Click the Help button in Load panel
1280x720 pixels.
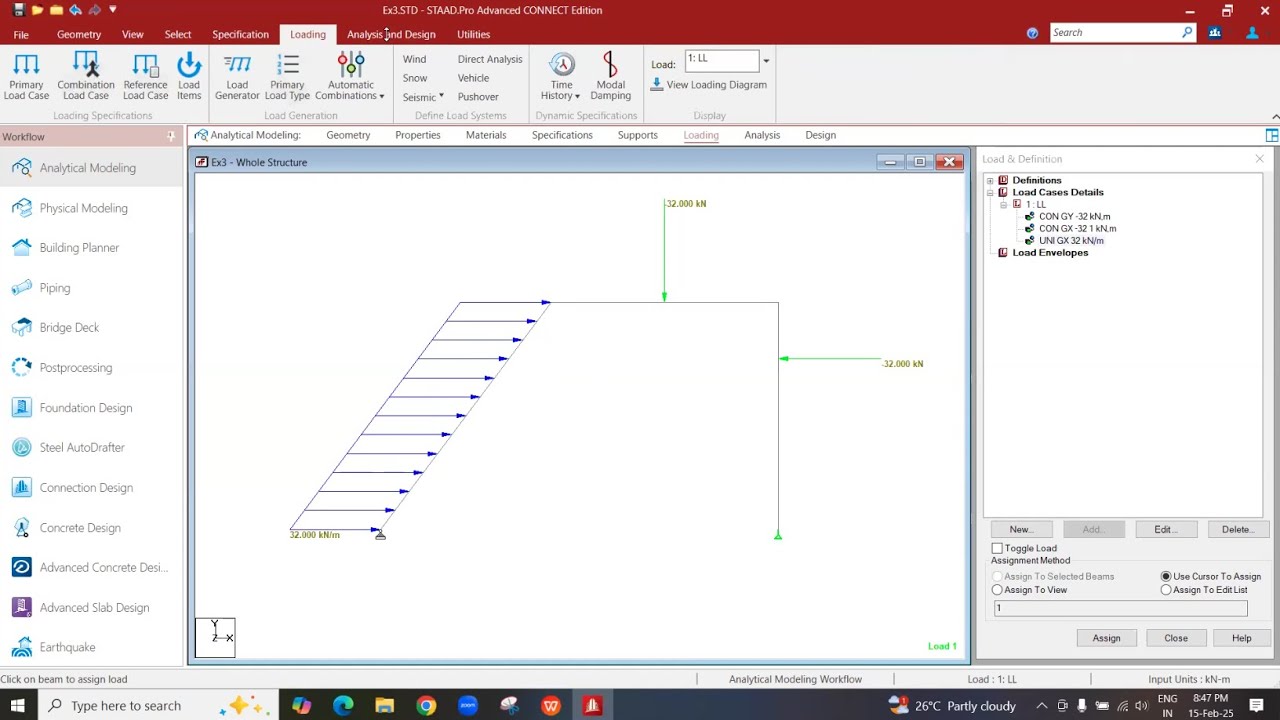1241,638
